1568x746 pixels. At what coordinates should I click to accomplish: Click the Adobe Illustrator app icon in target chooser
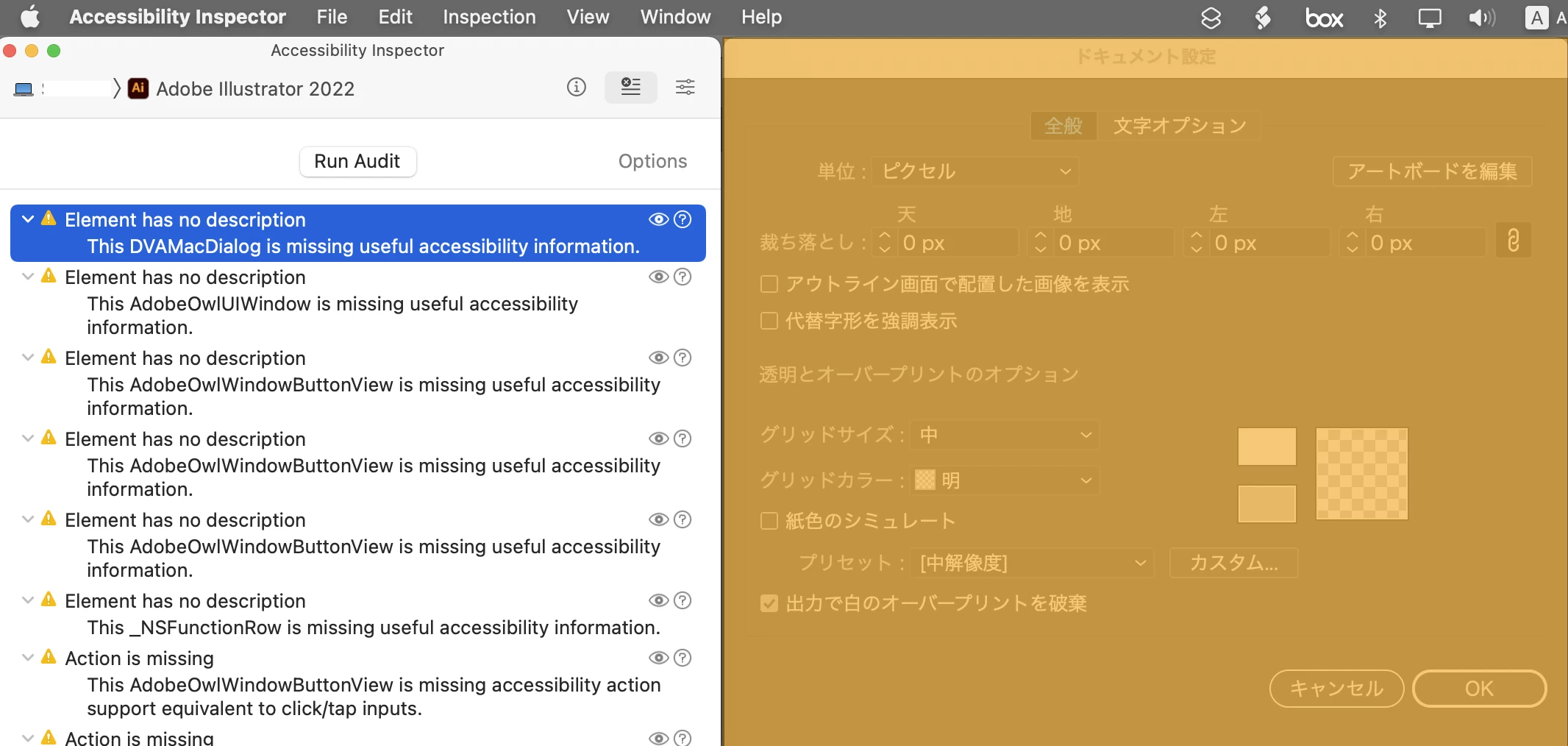click(x=138, y=88)
